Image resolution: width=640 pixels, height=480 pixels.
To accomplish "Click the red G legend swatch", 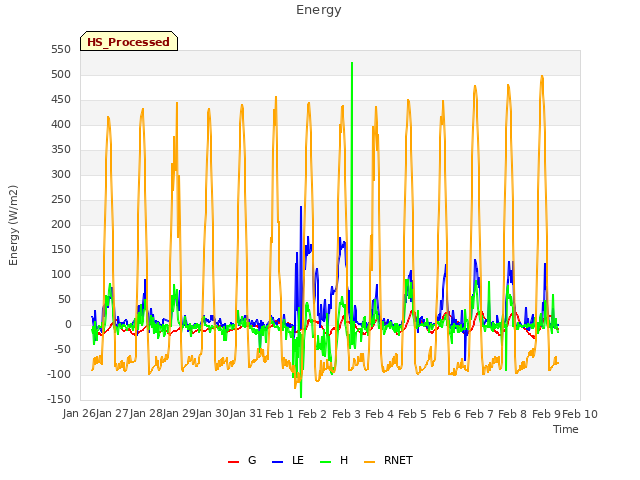I will [233, 462].
